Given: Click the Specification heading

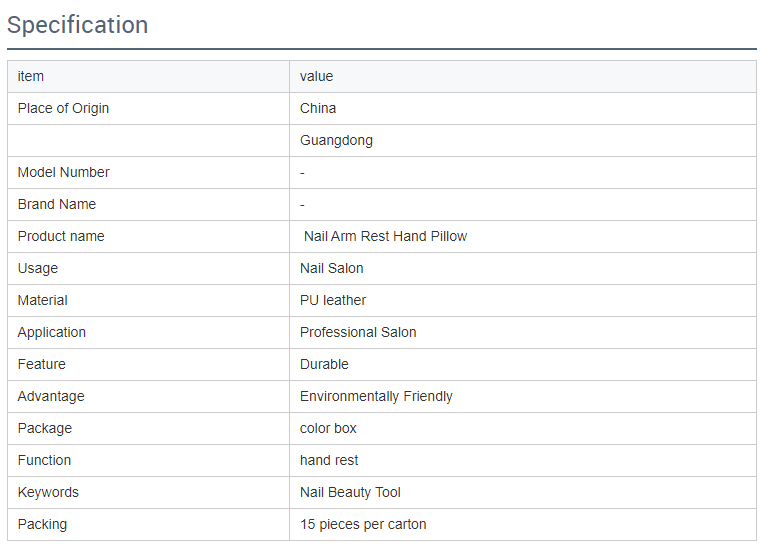Looking at the screenshot, I should click(x=78, y=25).
